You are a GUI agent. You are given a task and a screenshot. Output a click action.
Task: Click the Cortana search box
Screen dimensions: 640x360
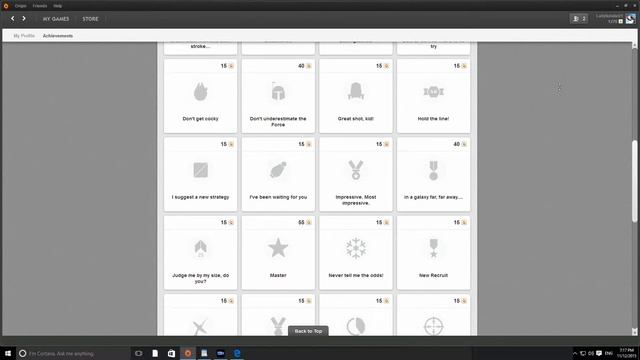coord(73,353)
